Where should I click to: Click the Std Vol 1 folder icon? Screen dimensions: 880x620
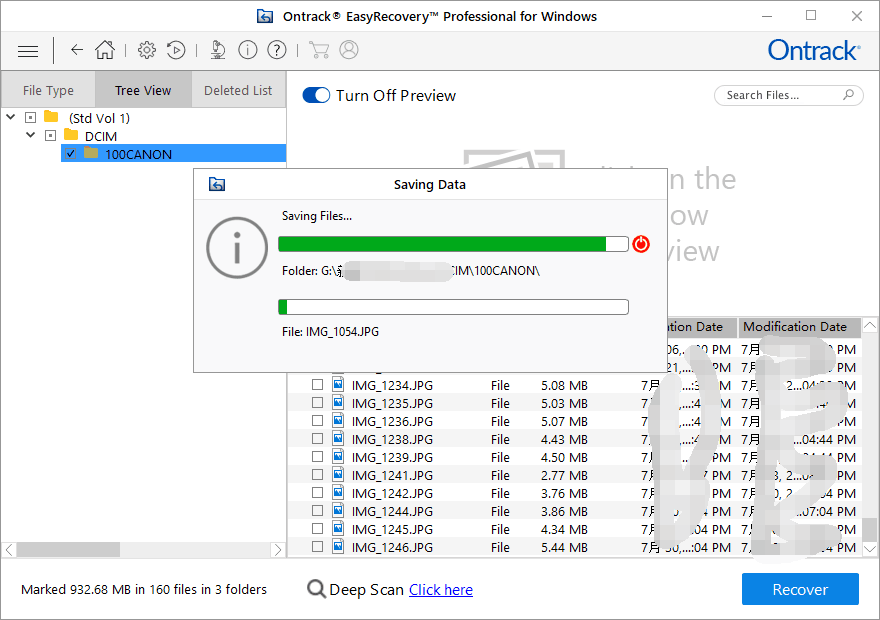click(51, 117)
